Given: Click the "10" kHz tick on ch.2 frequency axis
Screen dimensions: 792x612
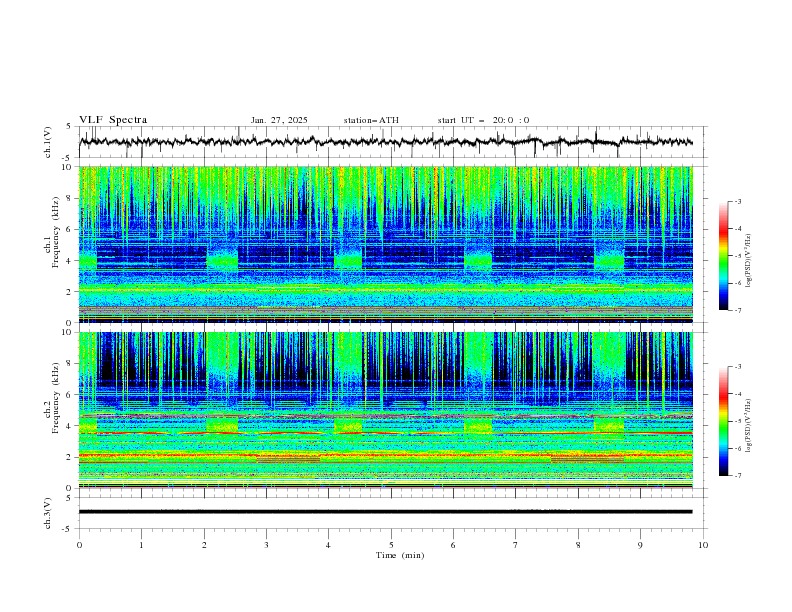Looking at the screenshot, I should 70,332.
